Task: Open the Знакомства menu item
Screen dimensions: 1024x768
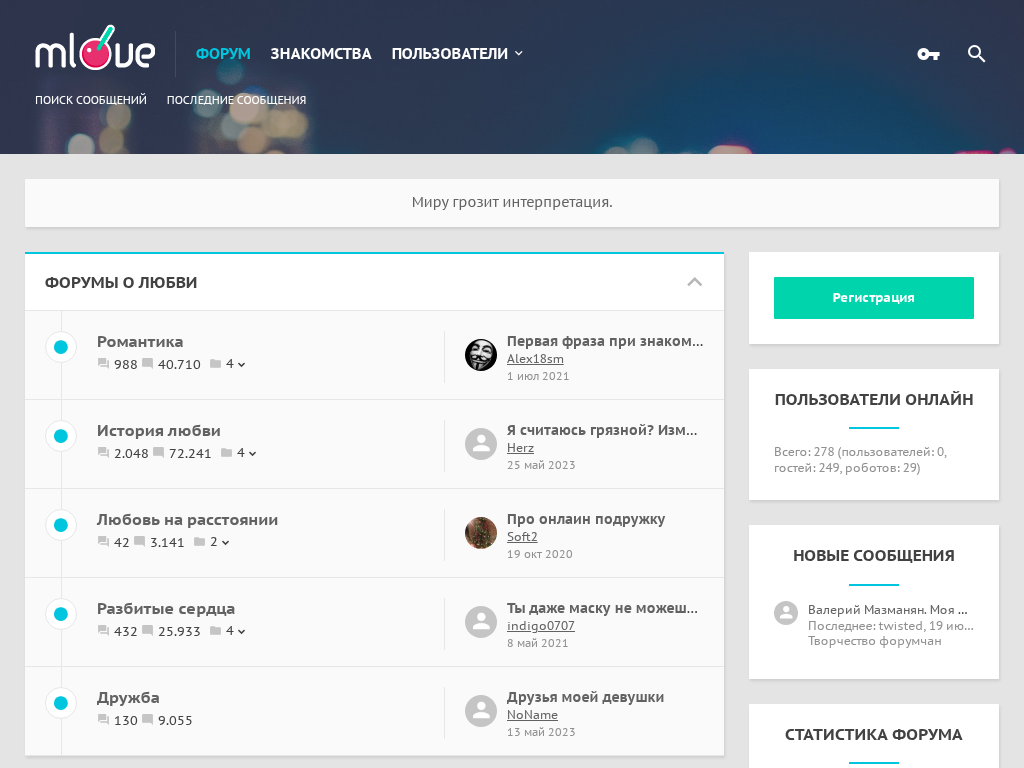Action: coord(320,54)
